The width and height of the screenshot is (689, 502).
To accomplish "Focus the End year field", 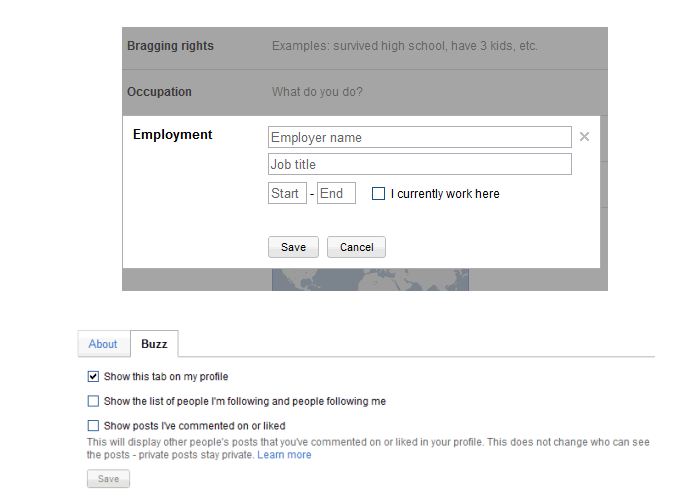I will [x=336, y=193].
